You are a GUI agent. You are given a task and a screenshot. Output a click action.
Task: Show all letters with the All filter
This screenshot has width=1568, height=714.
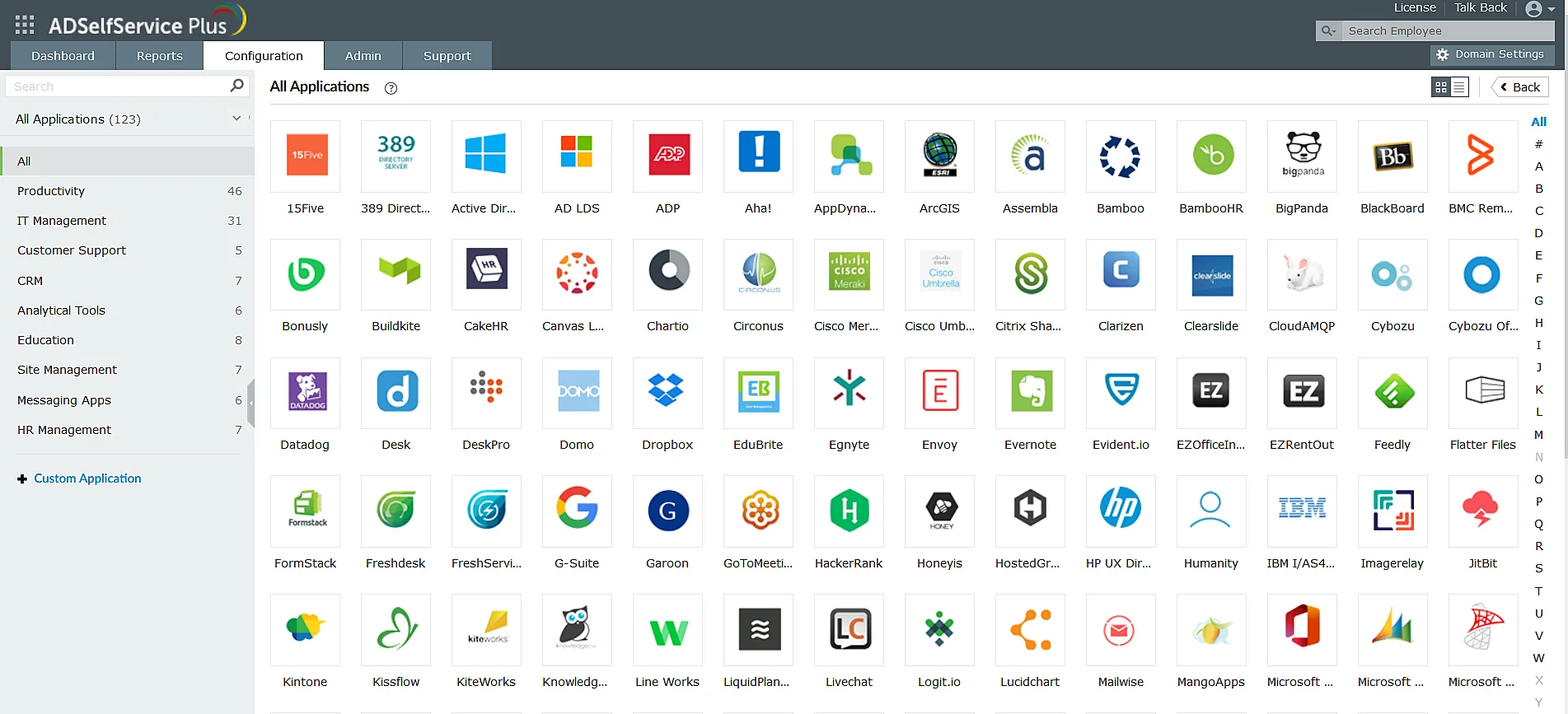coord(1538,122)
